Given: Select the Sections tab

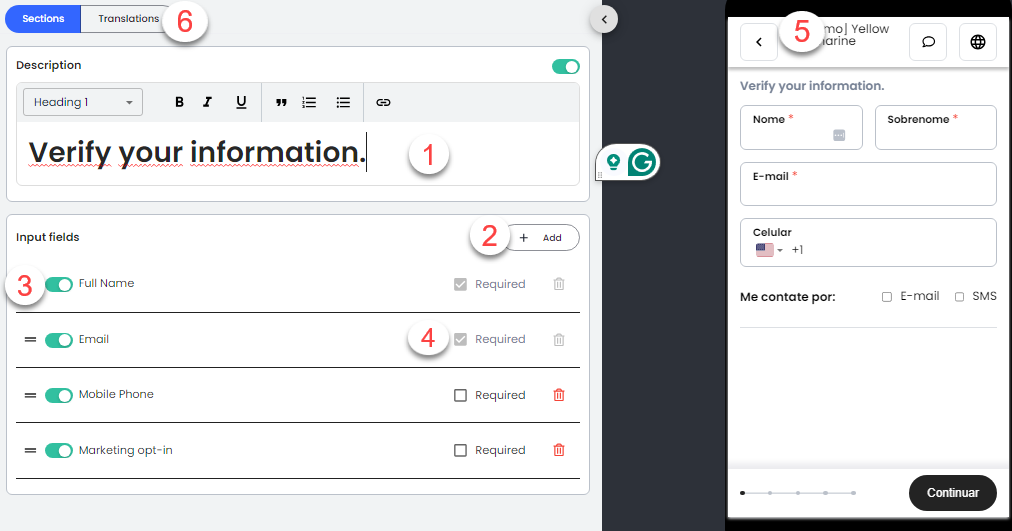Looking at the screenshot, I should [43, 18].
